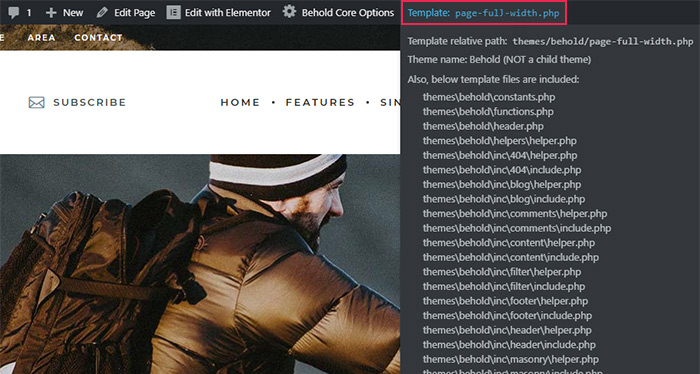This screenshot has height=374, width=700.
Task: Select themes\behold\inc\header\include.php entry
Action: click(x=509, y=345)
